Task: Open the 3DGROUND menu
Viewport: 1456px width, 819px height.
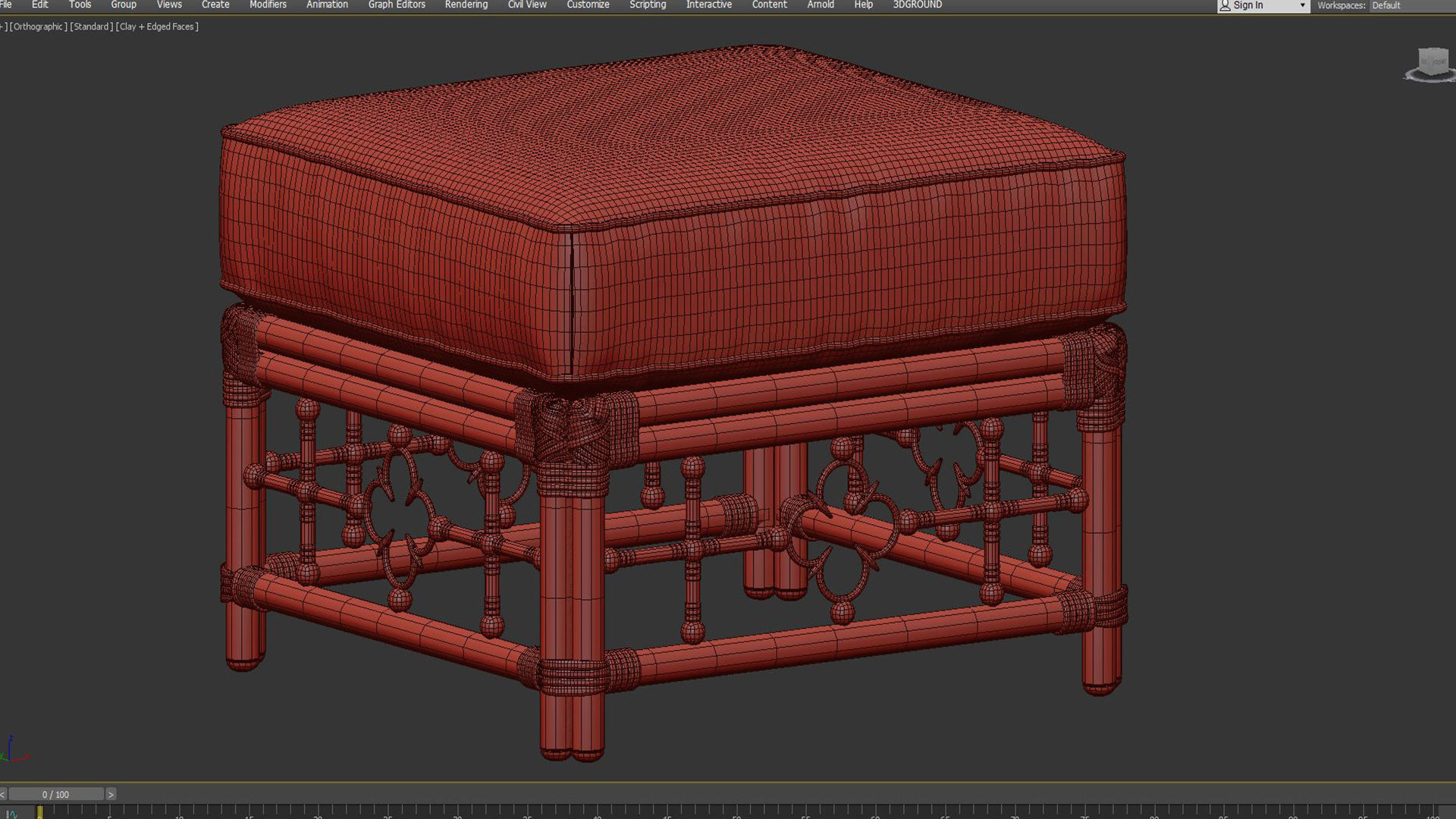Action: pyautogui.click(x=917, y=5)
